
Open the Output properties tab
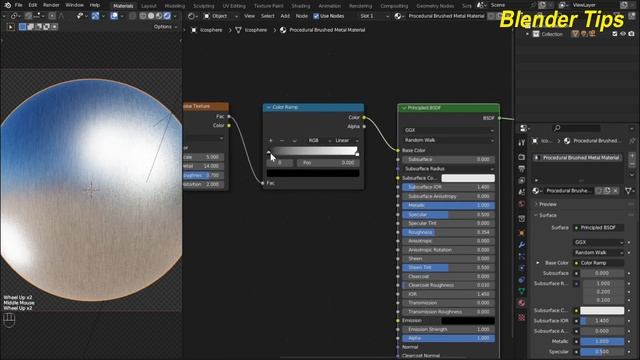tap(522, 169)
